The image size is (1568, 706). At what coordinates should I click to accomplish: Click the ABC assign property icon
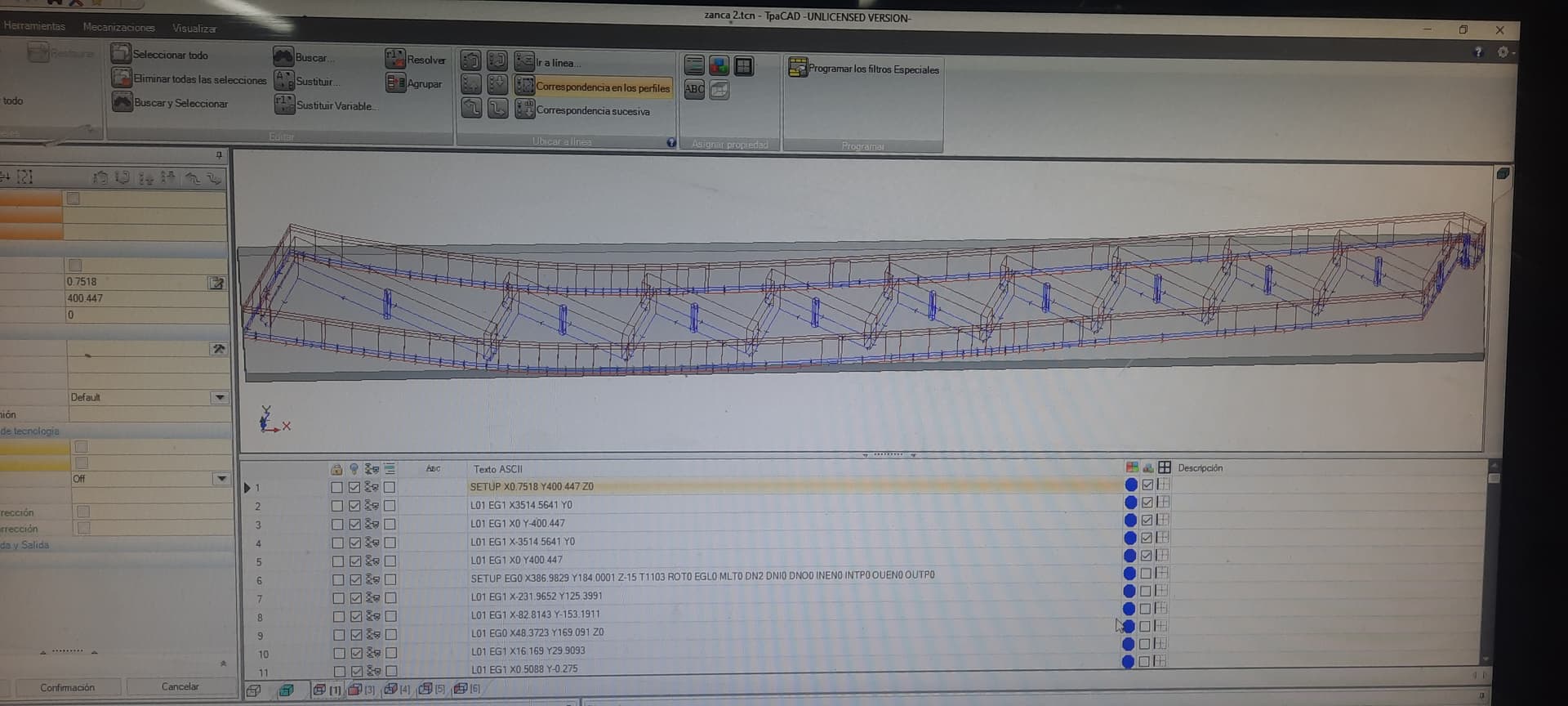694,90
